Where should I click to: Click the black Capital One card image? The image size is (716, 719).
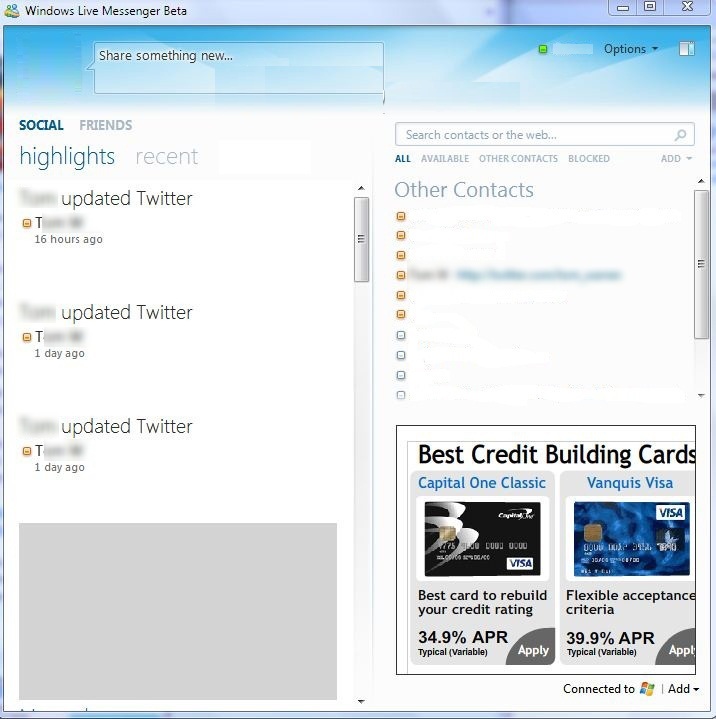(x=483, y=539)
